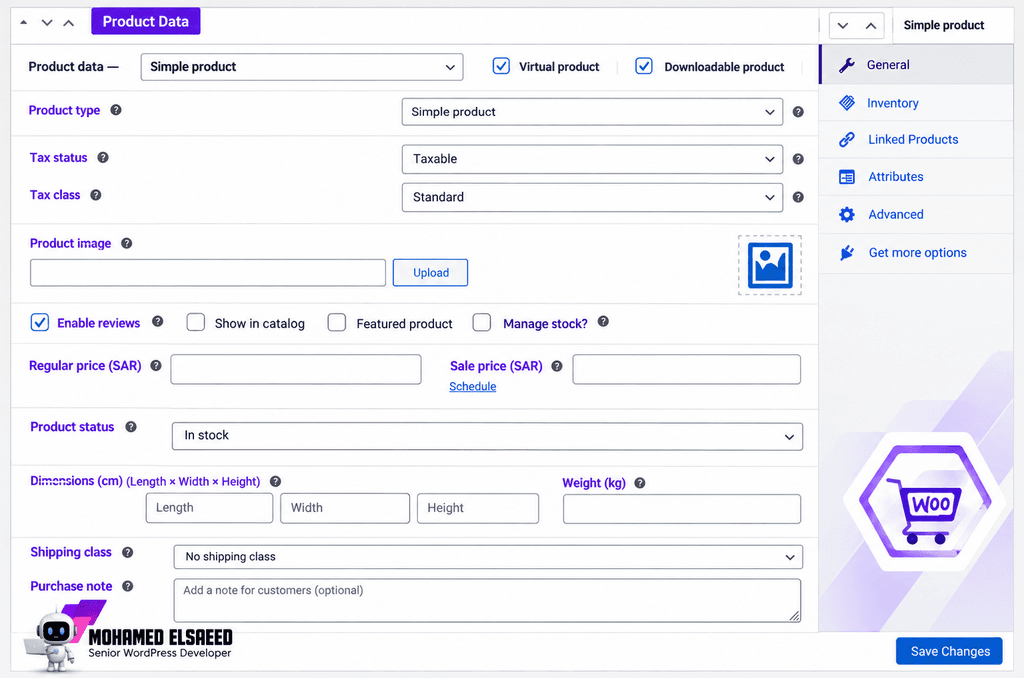Viewport: 1024px width, 678px height.
Task: Click the small triangle toggle before Product Data
Action: [x=24, y=22]
